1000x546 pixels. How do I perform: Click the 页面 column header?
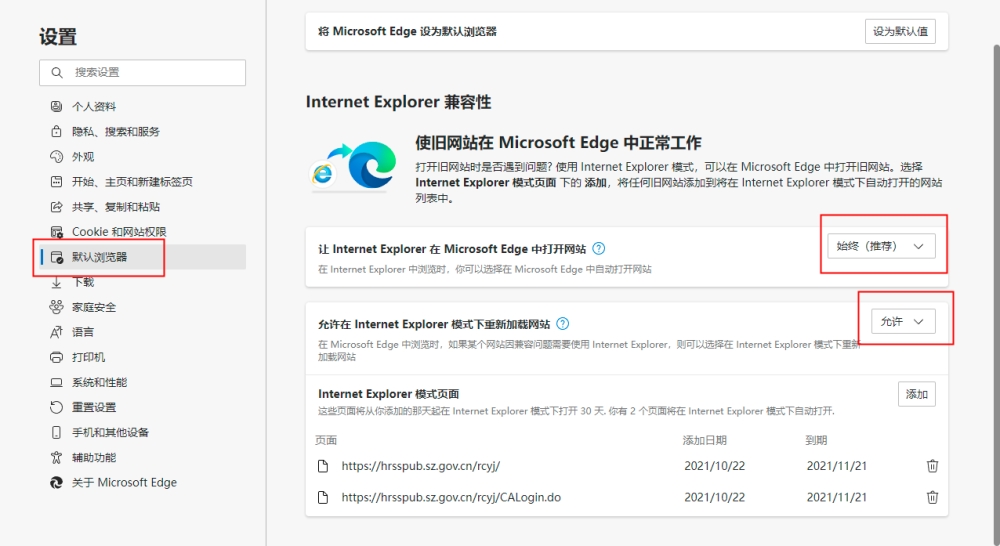(326, 440)
